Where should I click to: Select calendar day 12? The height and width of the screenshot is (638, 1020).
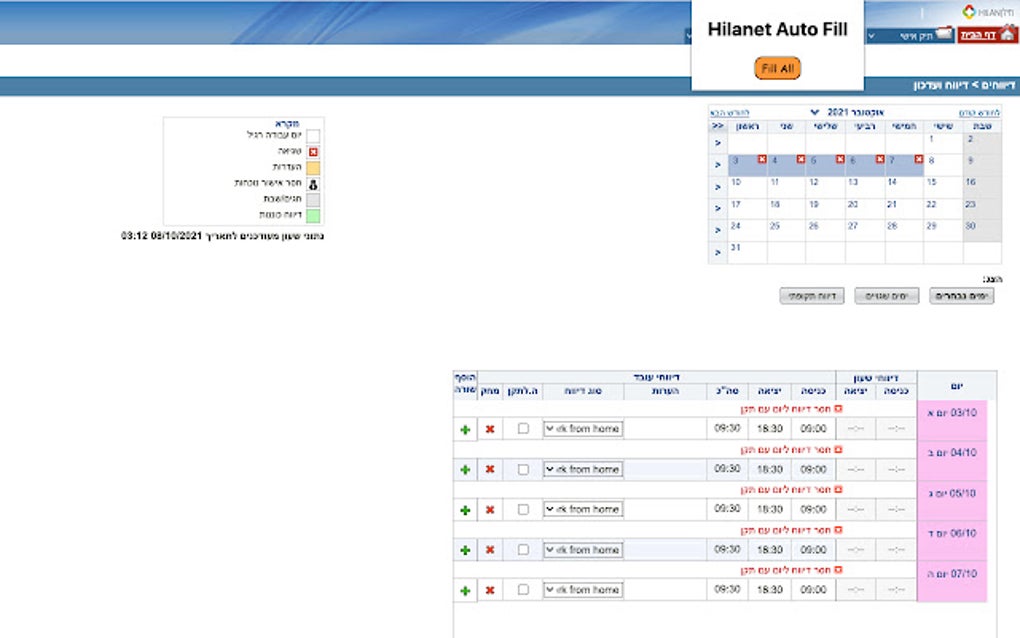click(x=825, y=187)
